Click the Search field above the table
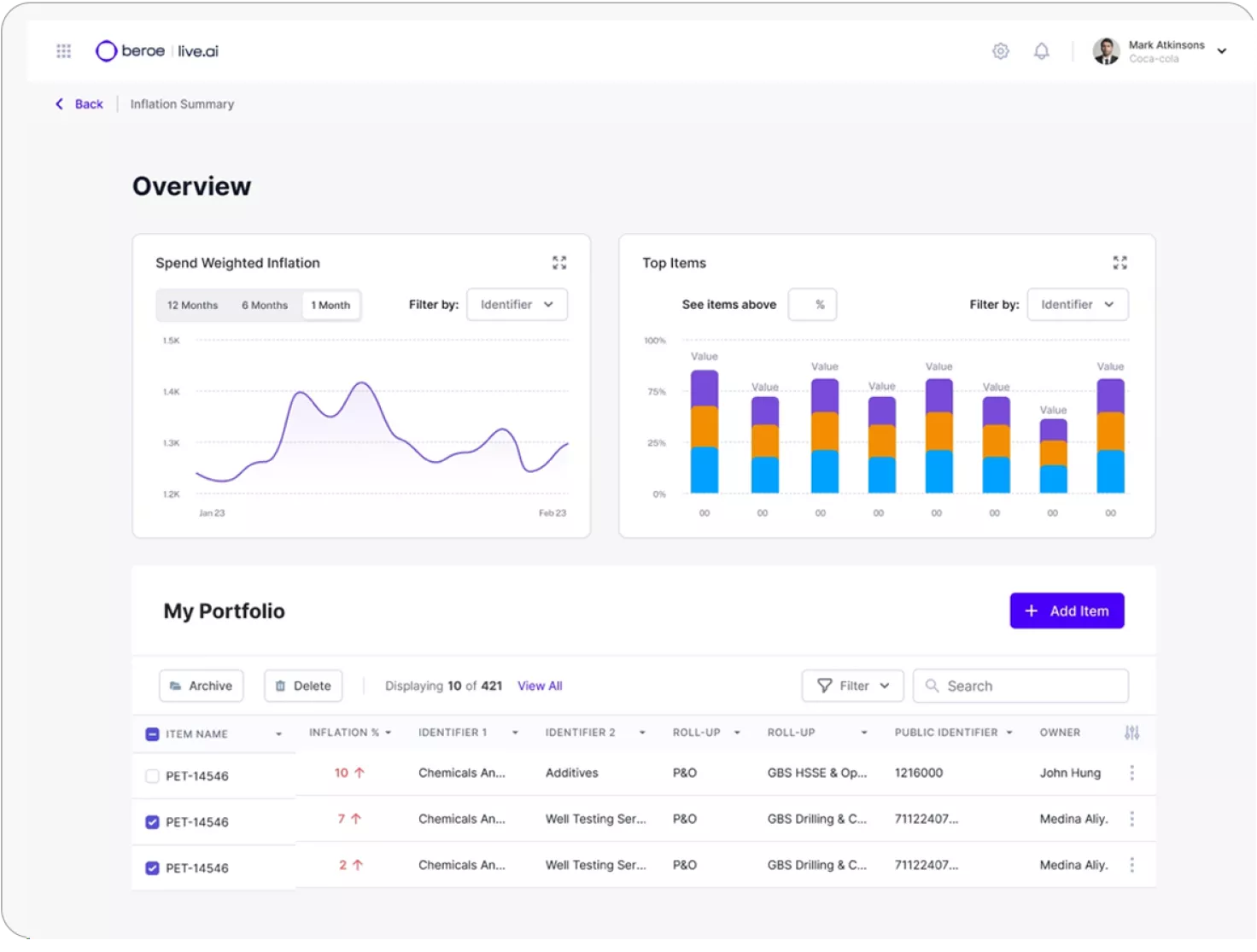Screen dimensions: 1257x952 coord(1020,686)
